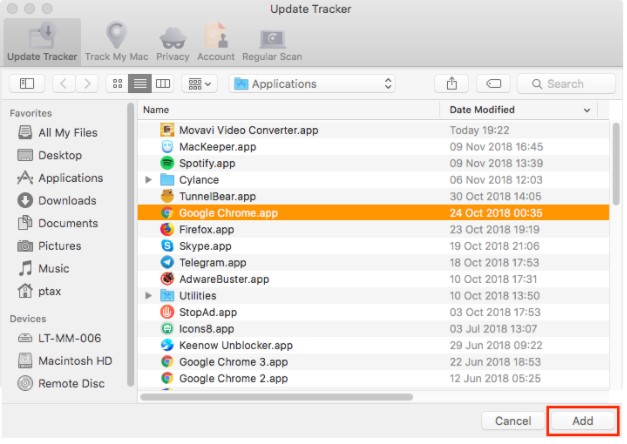Select Macintosh HD device

[x=65, y=361]
